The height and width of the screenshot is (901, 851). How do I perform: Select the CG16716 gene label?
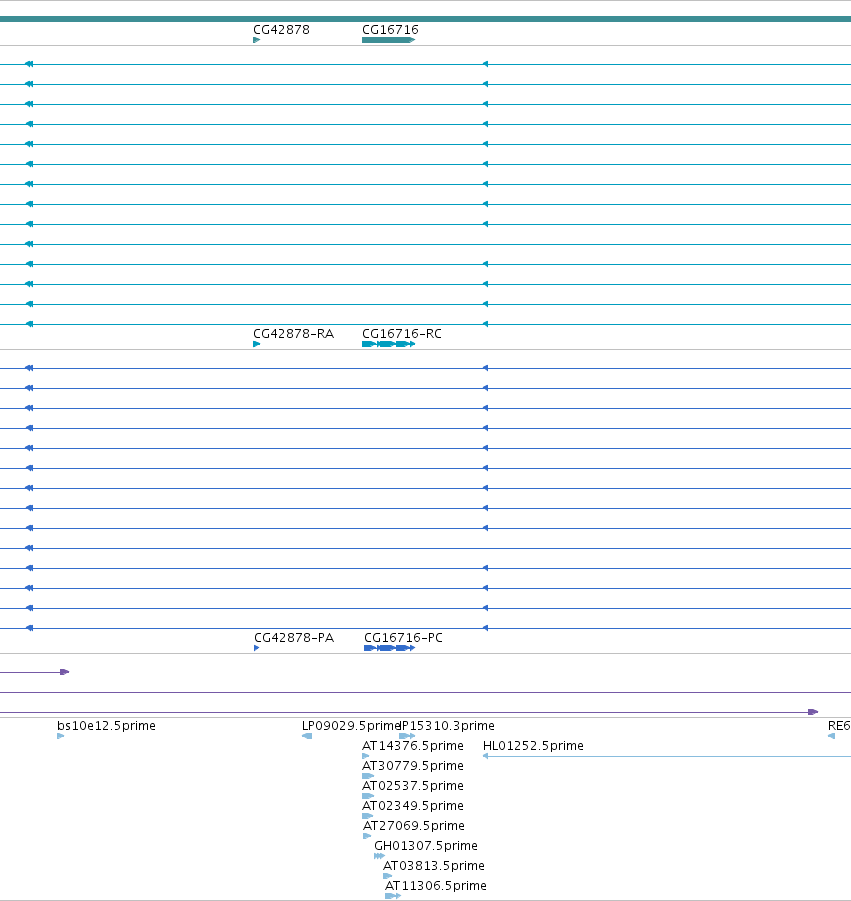coord(390,29)
